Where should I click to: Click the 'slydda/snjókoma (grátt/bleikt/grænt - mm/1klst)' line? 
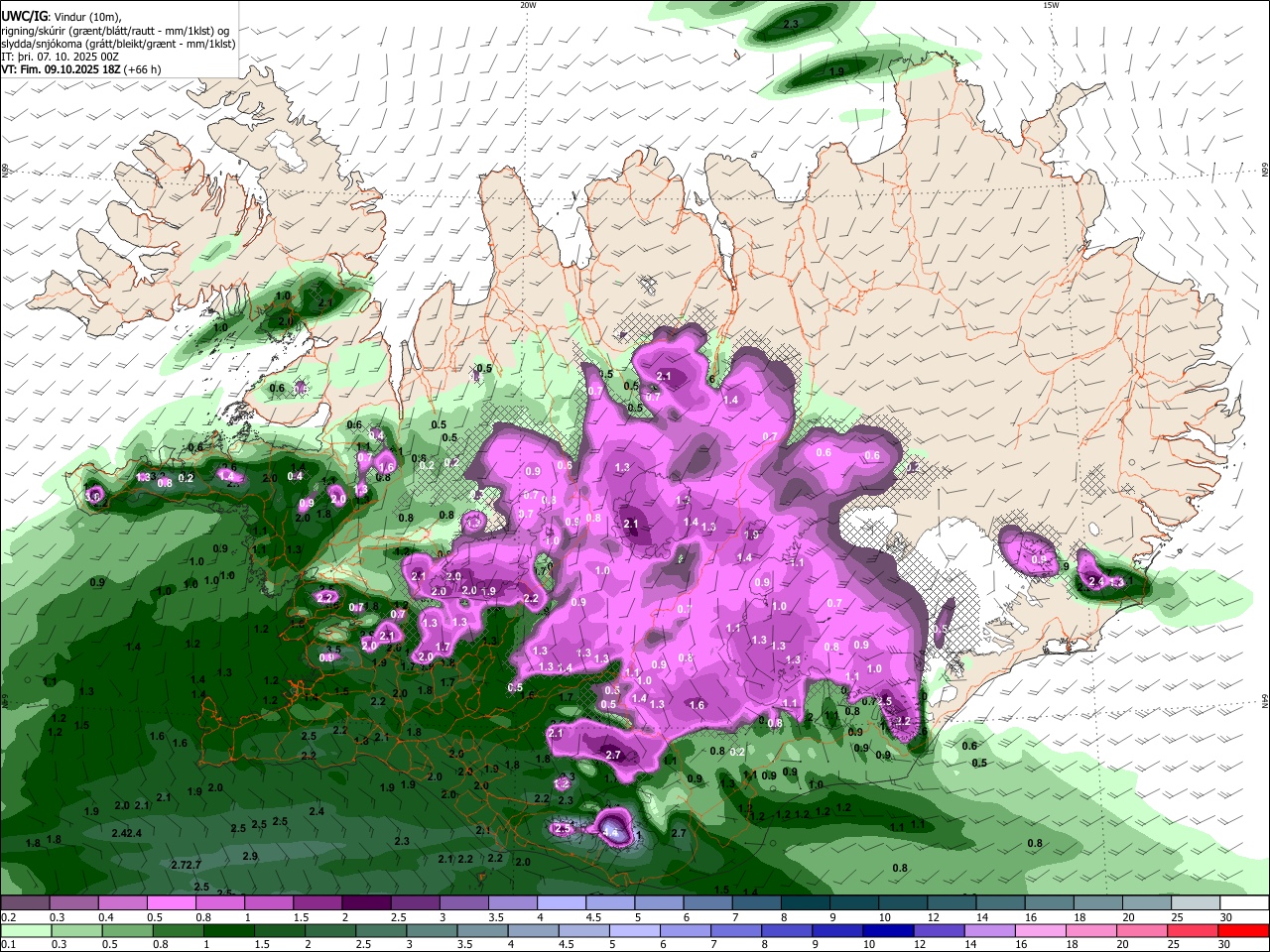coord(118,44)
